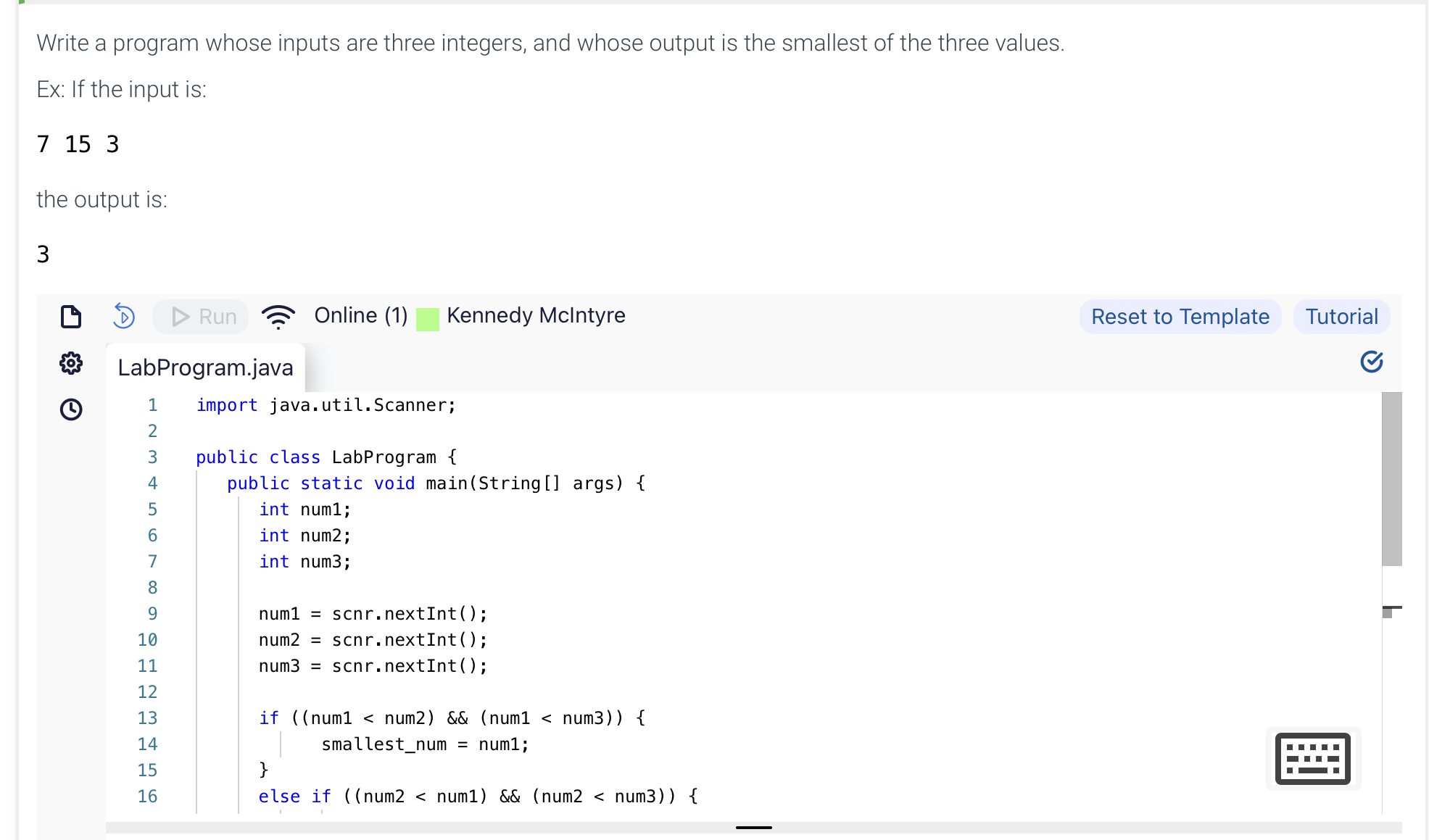This screenshot has width=1429, height=840.
Task: Click the Kennedy McIntyre user name
Action: click(x=536, y=315)
